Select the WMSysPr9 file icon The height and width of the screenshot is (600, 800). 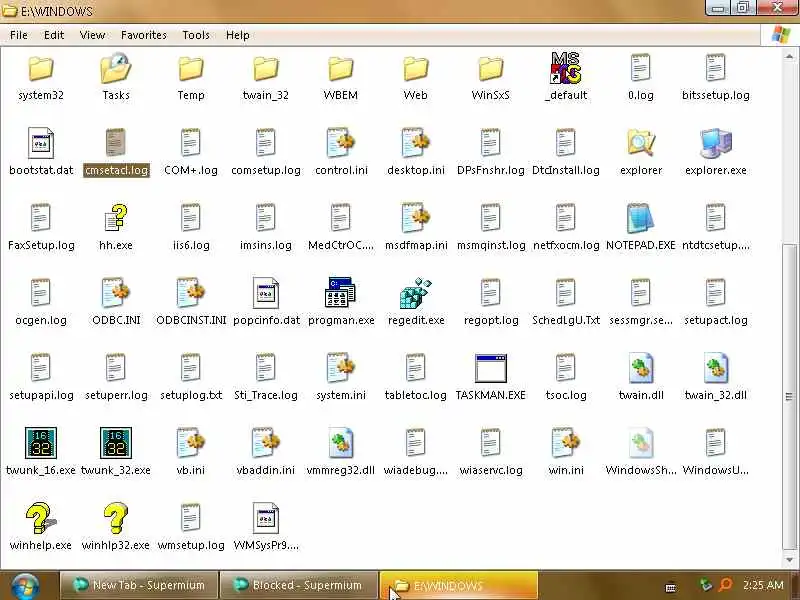click(x=266, y=517)
